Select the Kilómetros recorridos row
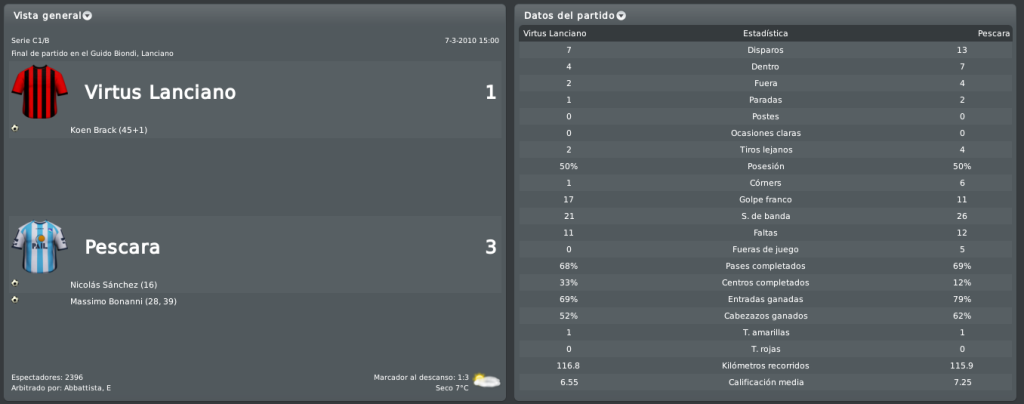 click(765, 365)
